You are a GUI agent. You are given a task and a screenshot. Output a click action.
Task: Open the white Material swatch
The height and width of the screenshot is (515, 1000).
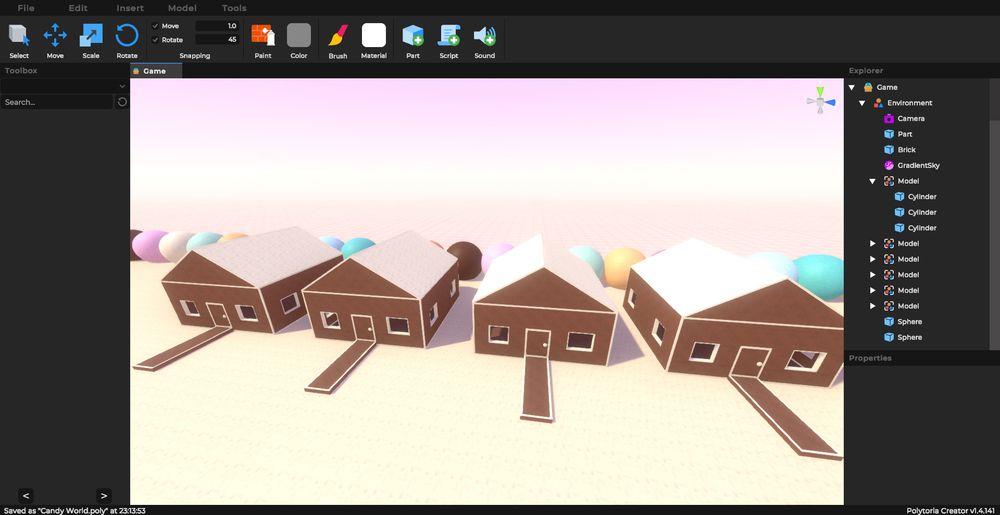pyautogui.click(x=374, y=36)
